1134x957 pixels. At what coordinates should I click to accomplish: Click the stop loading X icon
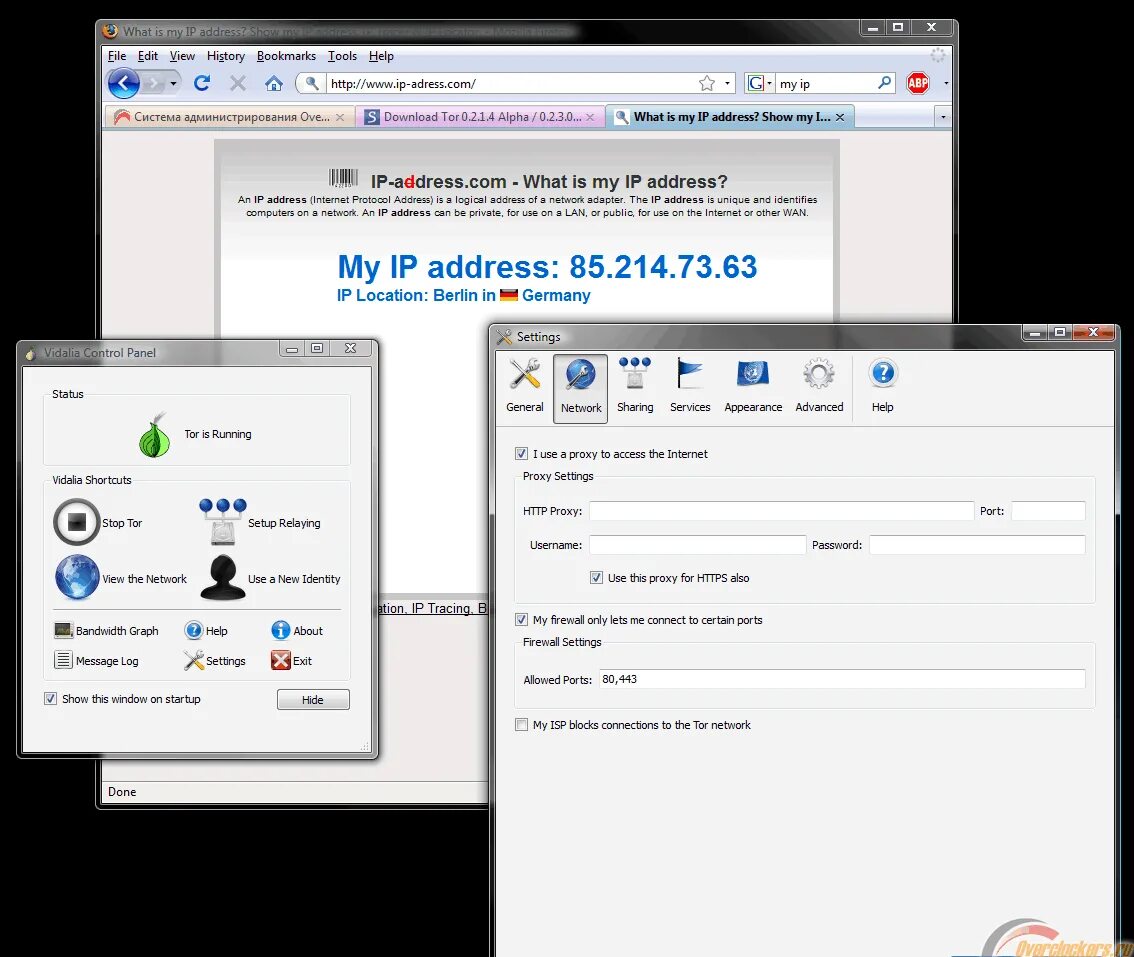(238, 84)
